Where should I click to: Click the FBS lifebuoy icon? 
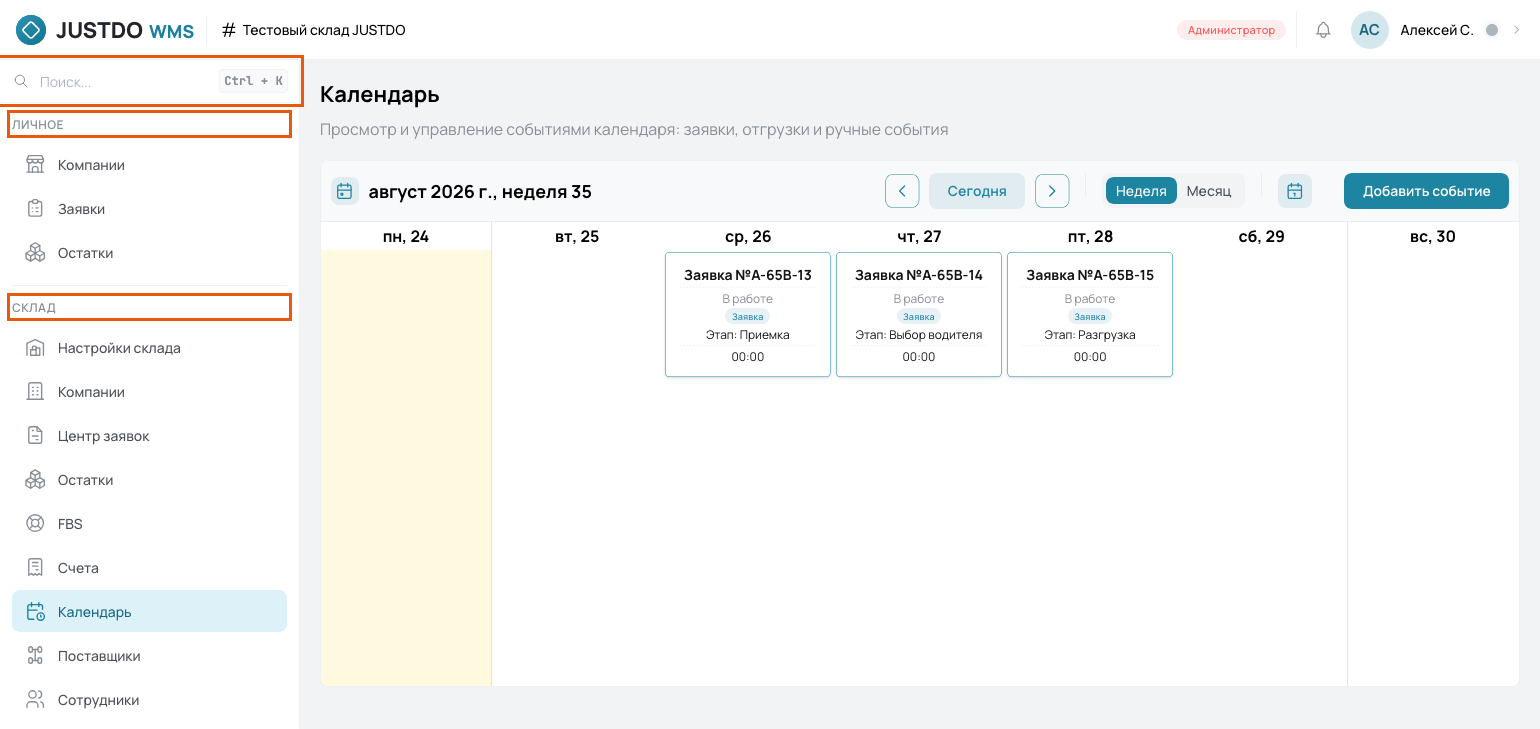[35, 524]
